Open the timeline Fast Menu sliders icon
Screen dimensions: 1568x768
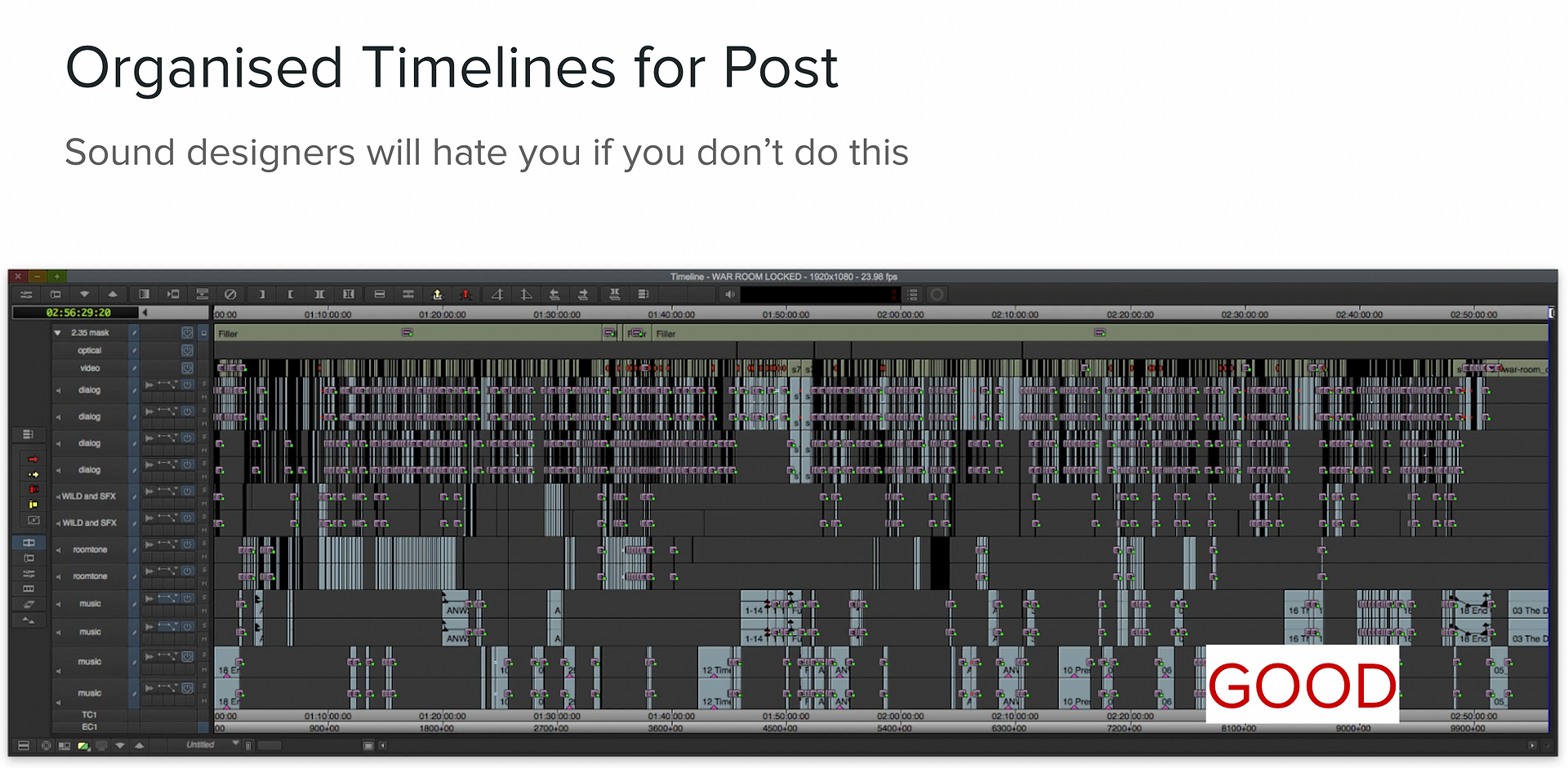(26, 295)
